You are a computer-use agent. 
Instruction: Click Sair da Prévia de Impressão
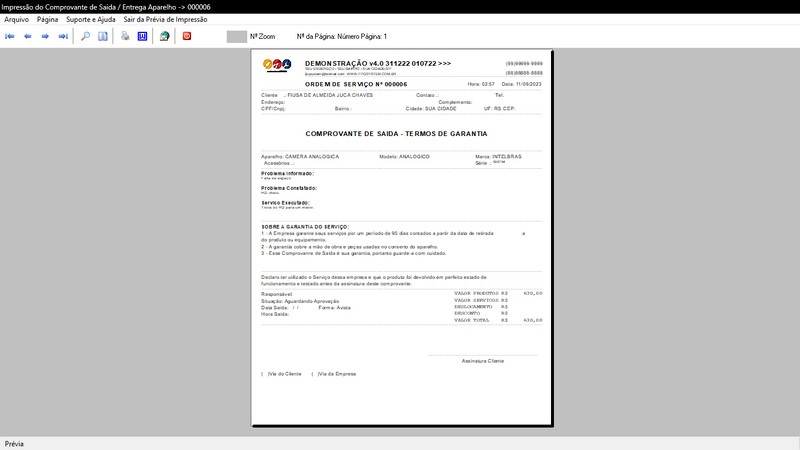(x=165, y=19)
